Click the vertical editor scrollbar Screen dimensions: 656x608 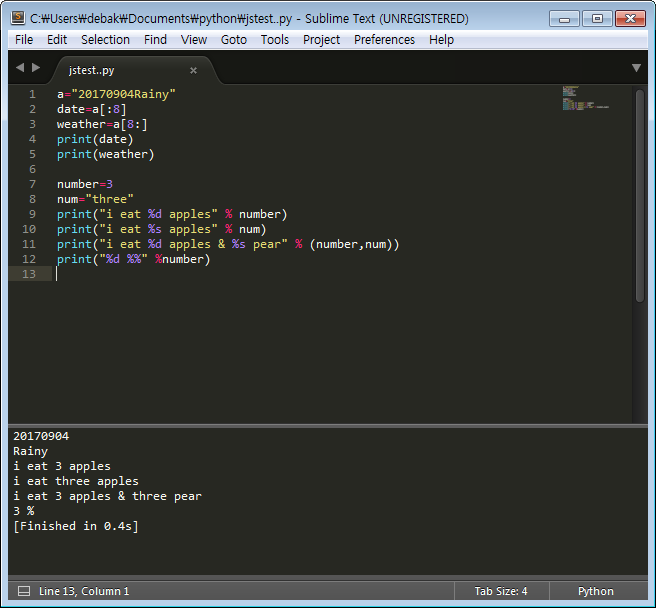coord(640,195)
